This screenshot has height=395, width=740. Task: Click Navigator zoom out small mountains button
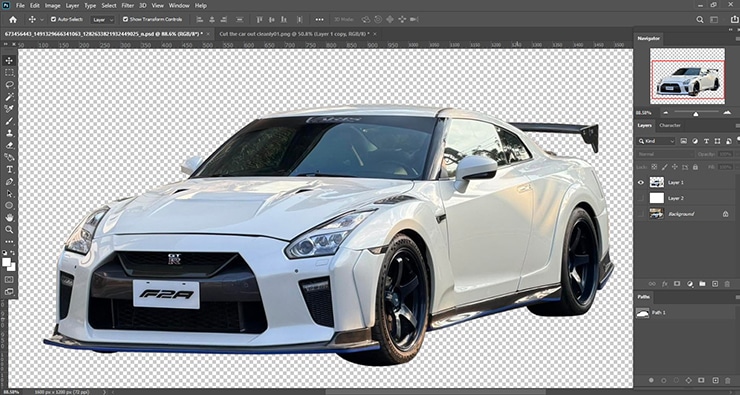(665, 112)
